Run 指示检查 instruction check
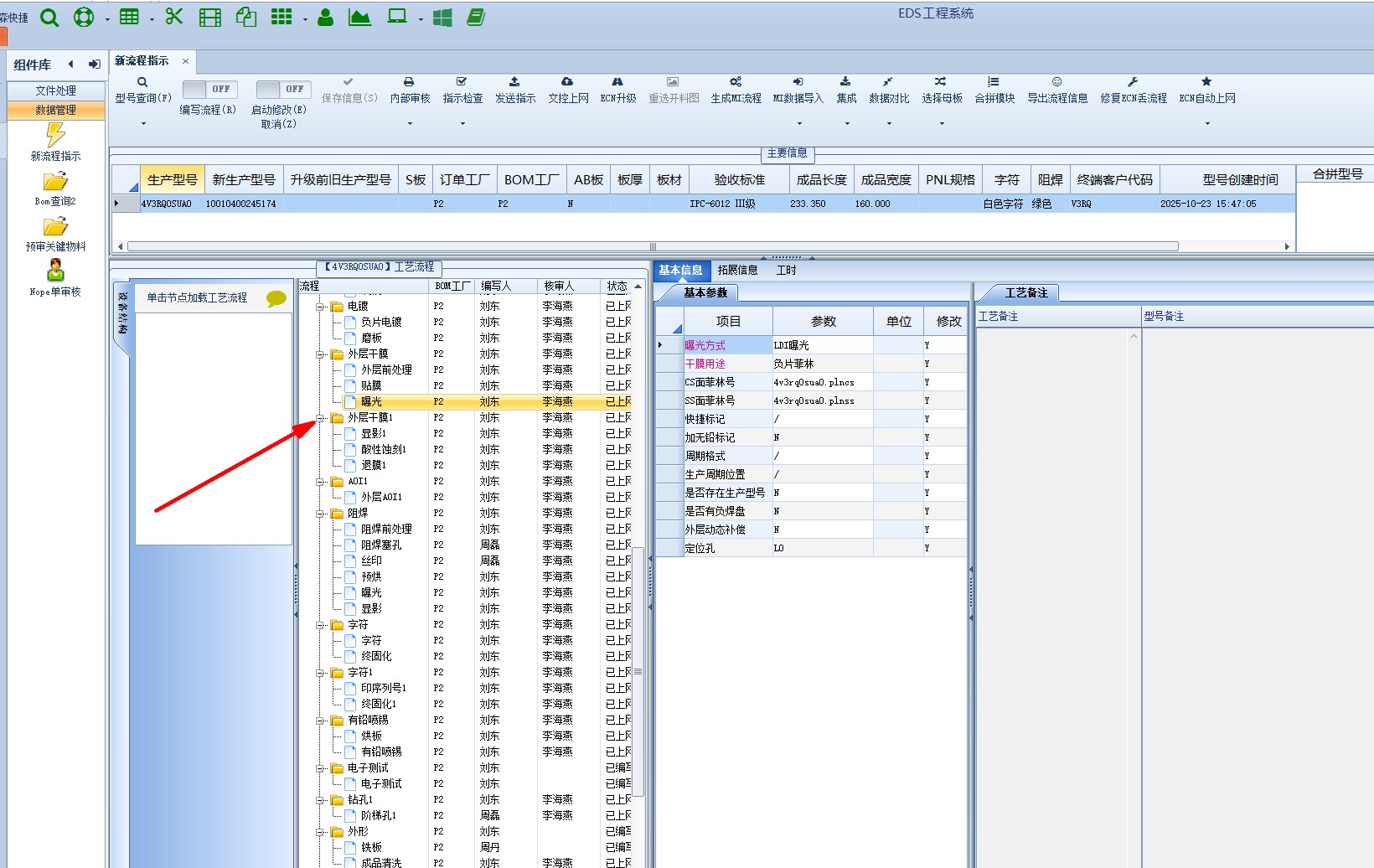 pos(462,90)
